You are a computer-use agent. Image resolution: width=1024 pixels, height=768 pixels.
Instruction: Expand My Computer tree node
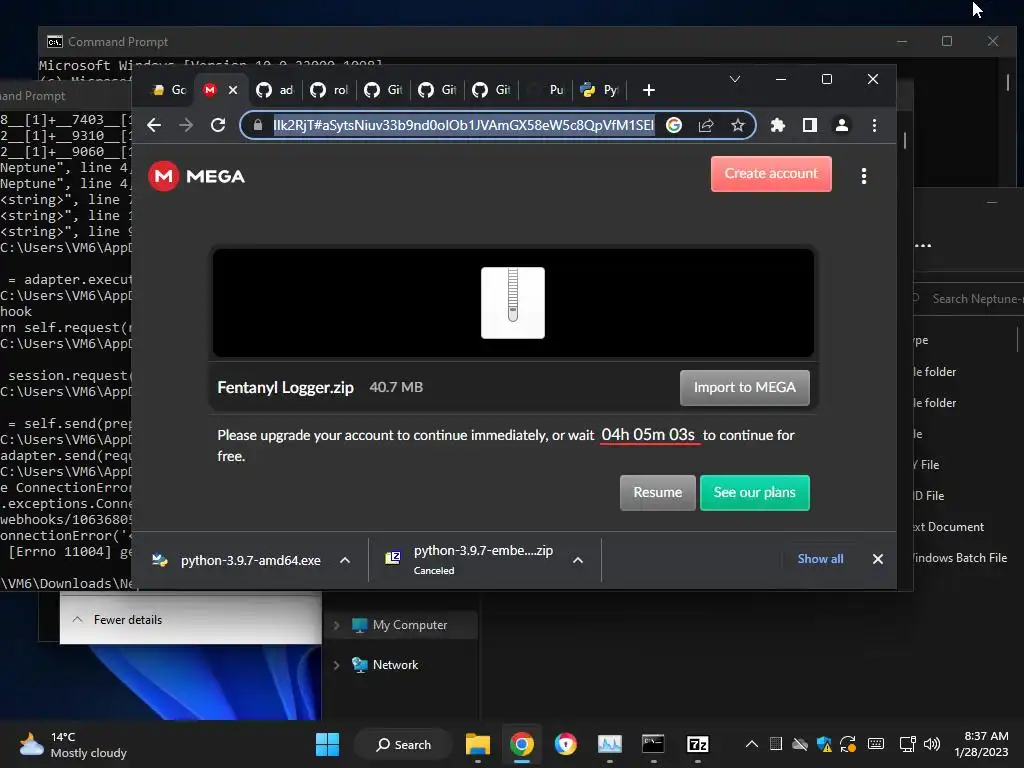[336, 626]
